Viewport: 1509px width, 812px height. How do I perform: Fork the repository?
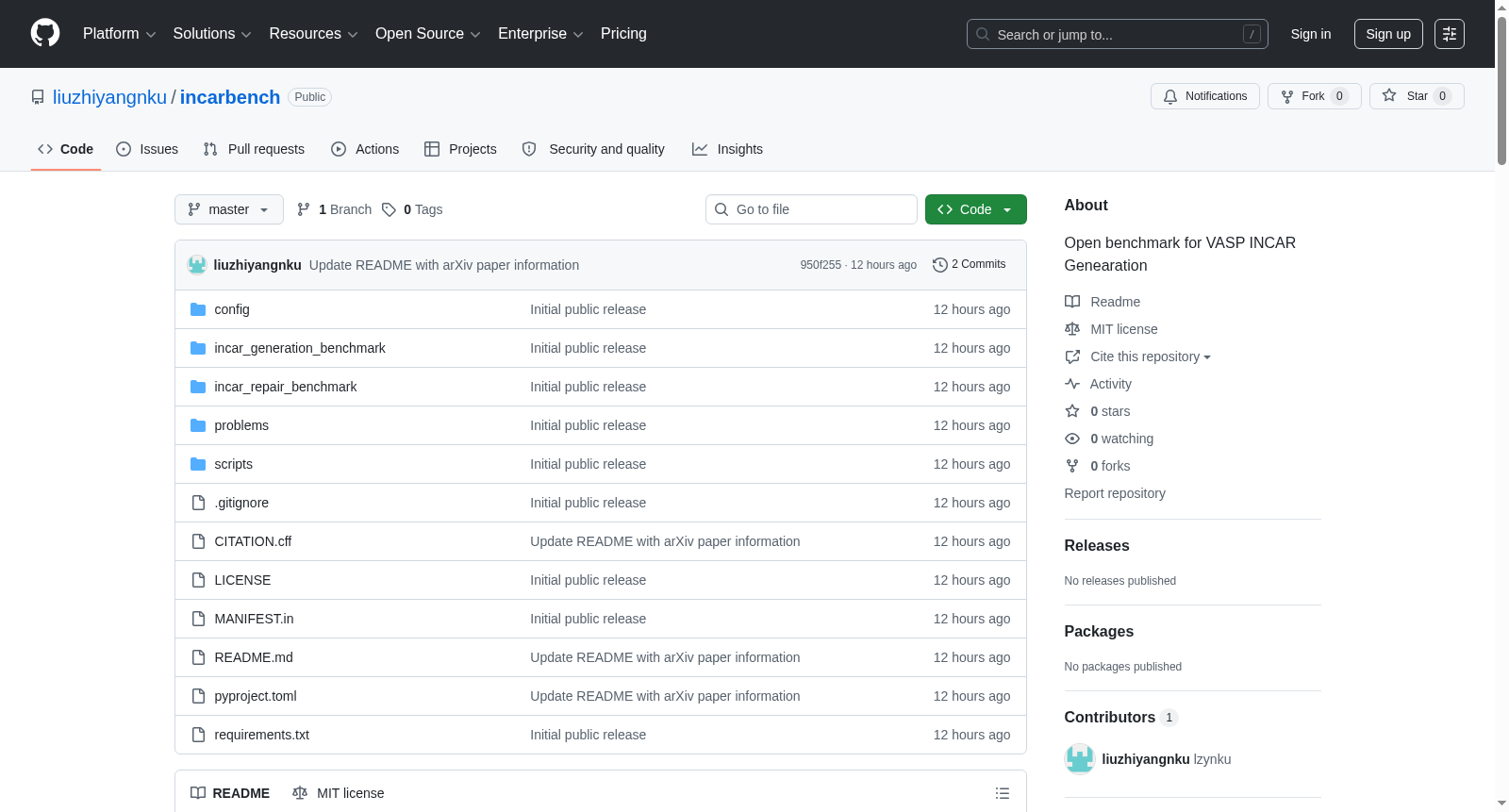coord(1315,96)
